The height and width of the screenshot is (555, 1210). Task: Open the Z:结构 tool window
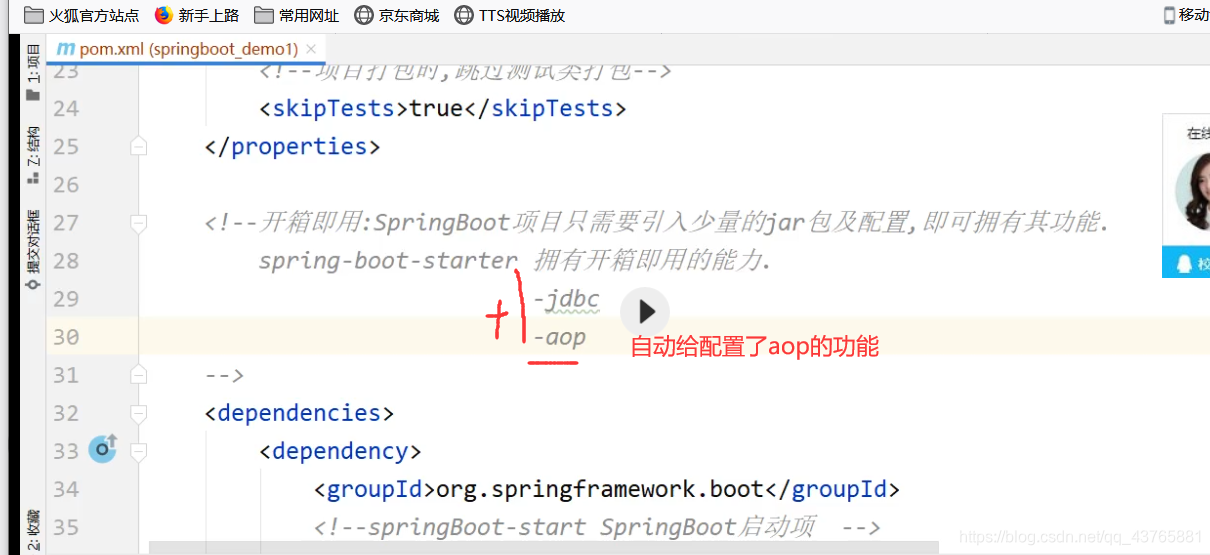(x=33, y=155)
